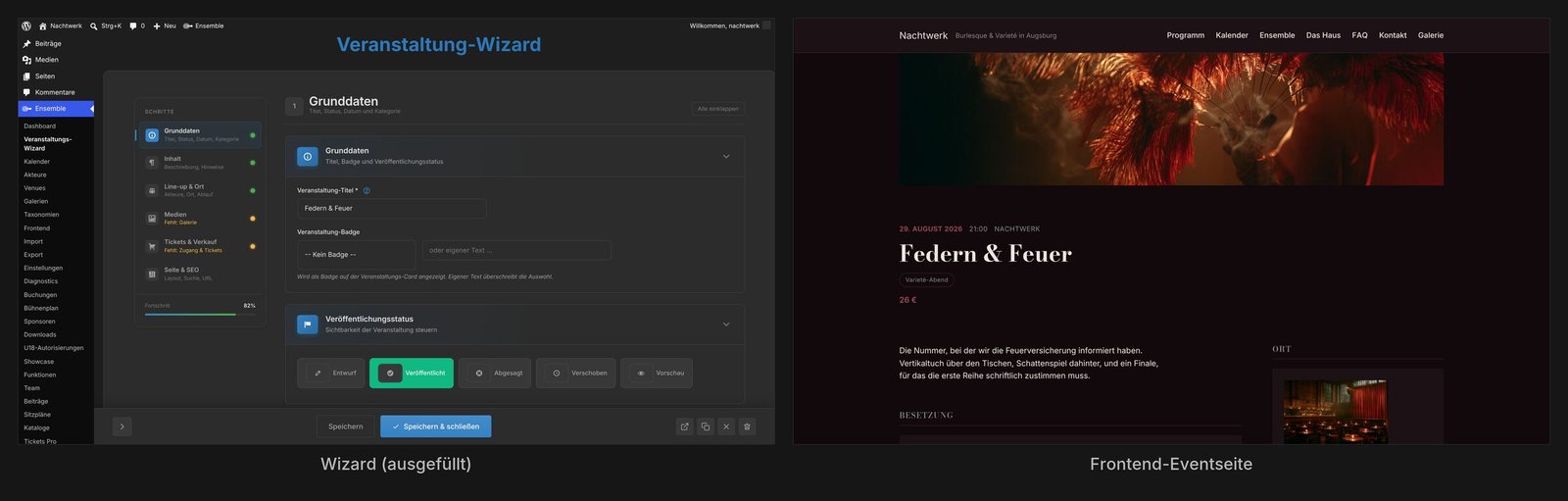Select Verschoben status
The image size is (1568, 501).
[x=575, y=374]
